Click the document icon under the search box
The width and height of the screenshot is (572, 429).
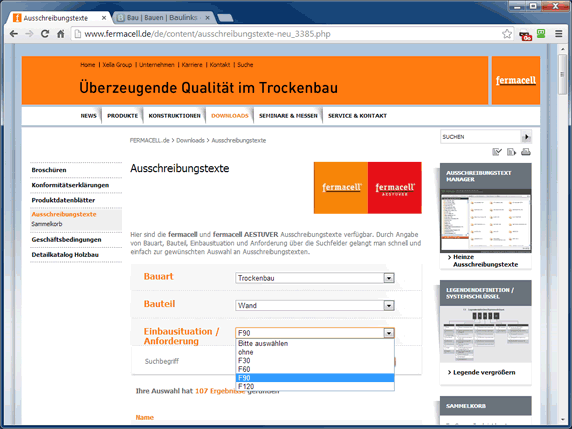511,152
